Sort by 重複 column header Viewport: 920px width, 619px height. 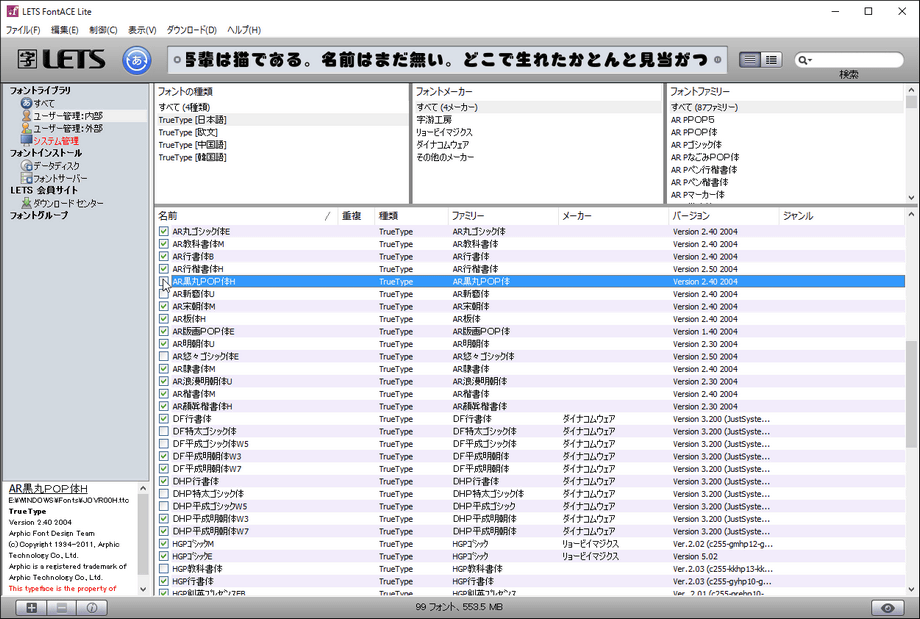point(356,216)
